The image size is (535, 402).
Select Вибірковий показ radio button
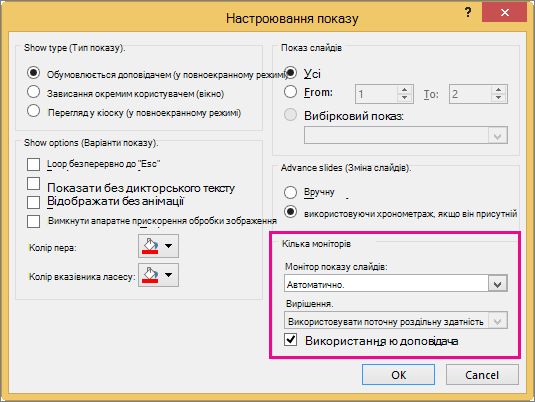[x=290, y=115]
